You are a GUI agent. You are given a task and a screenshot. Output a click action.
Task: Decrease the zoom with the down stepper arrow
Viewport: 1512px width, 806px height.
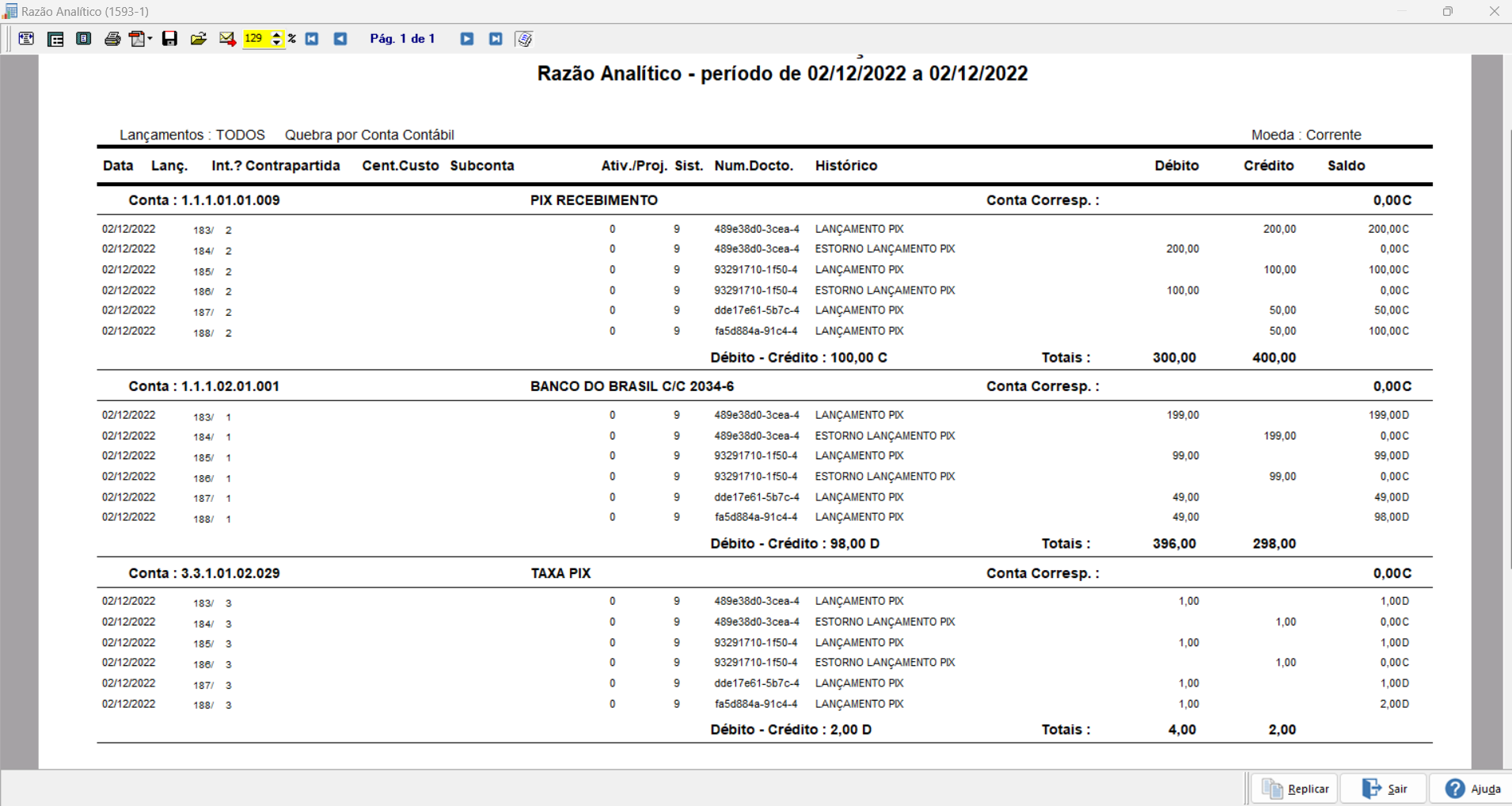[x=276, y=43]
